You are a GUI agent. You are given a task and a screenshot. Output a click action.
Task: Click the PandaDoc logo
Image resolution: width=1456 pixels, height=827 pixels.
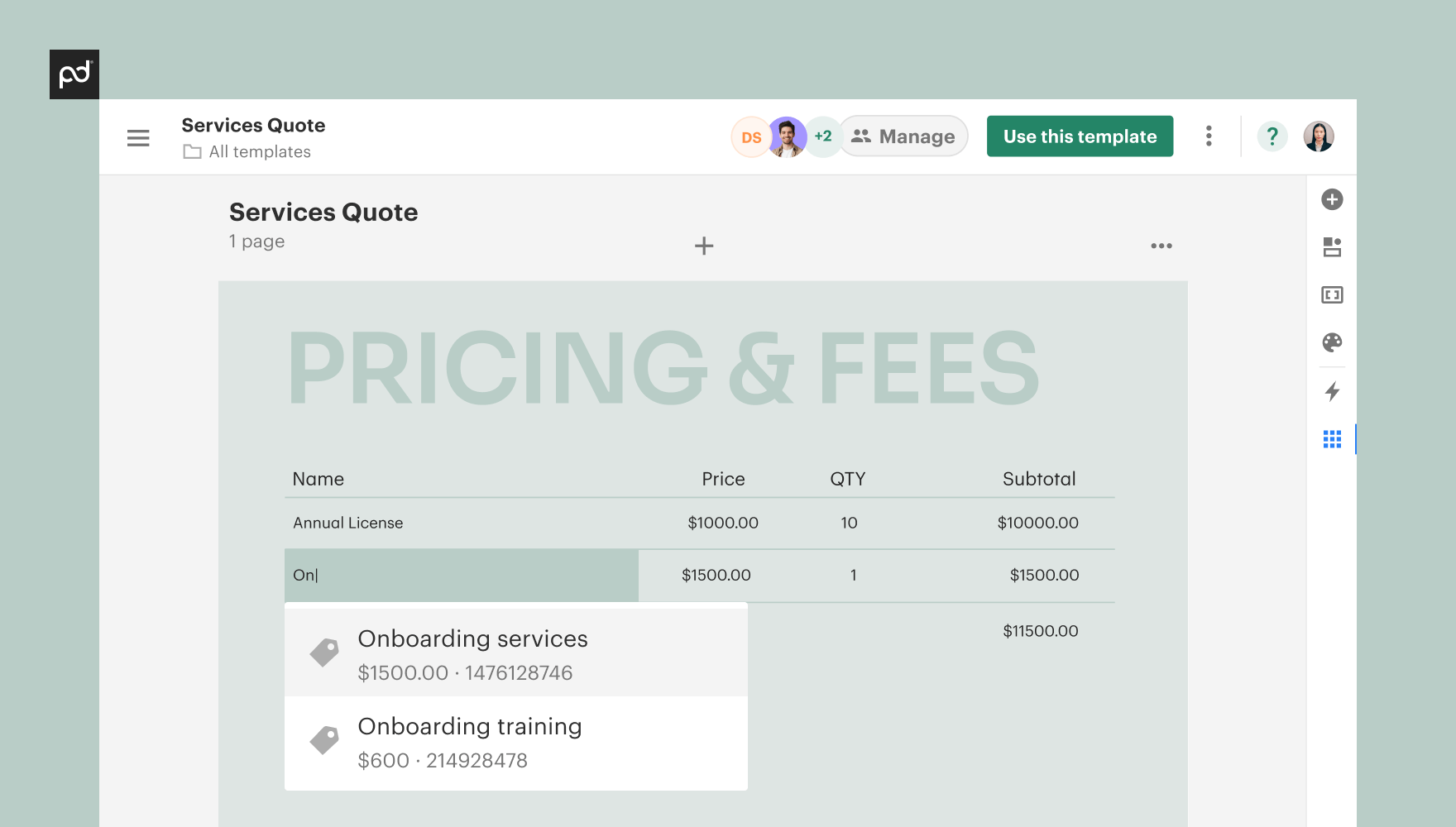[x=74, y=74]
